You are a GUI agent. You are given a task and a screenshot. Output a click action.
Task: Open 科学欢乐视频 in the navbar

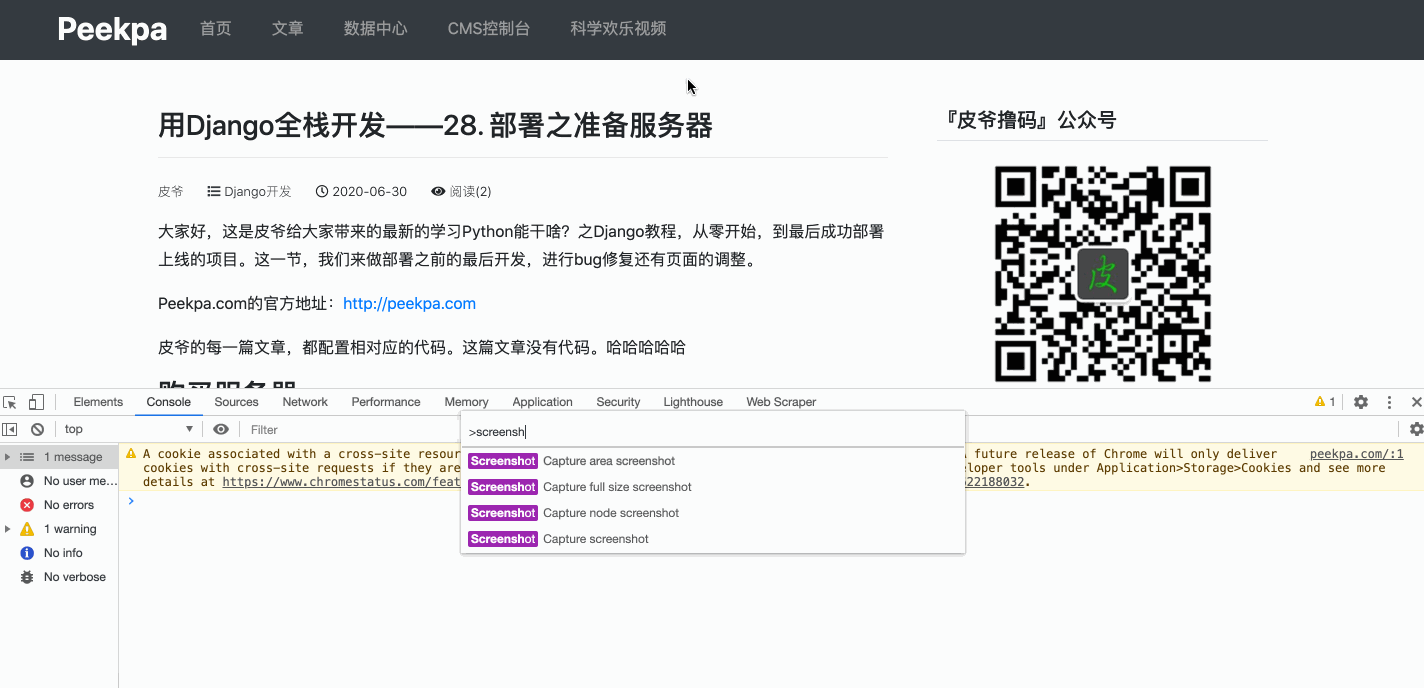point(618,29)
